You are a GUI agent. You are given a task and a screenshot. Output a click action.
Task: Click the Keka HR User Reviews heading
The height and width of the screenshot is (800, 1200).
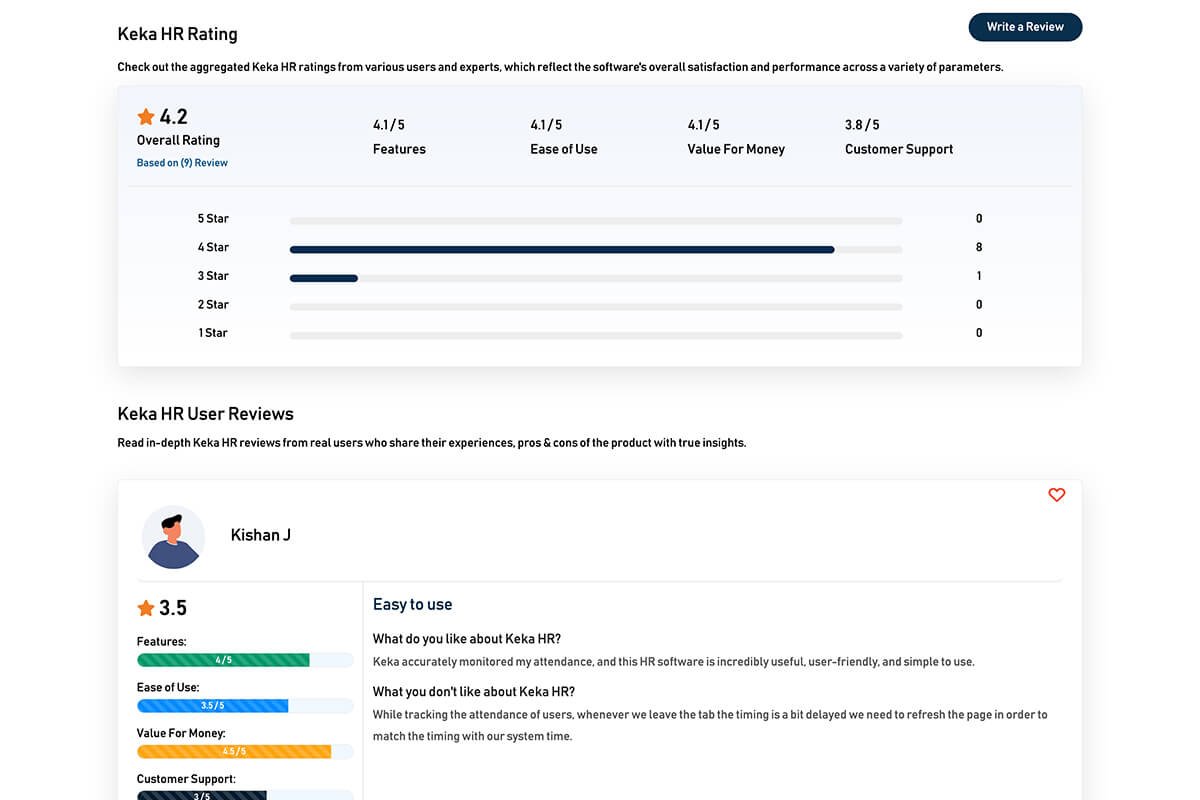tap(206, 414)
